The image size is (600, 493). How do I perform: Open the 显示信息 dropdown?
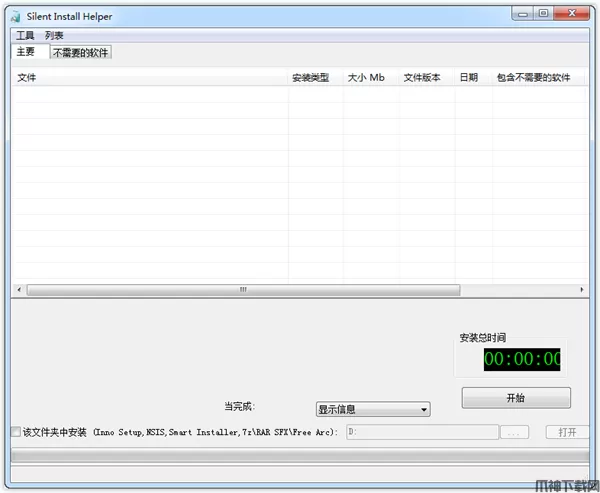[x=373, y=409]
